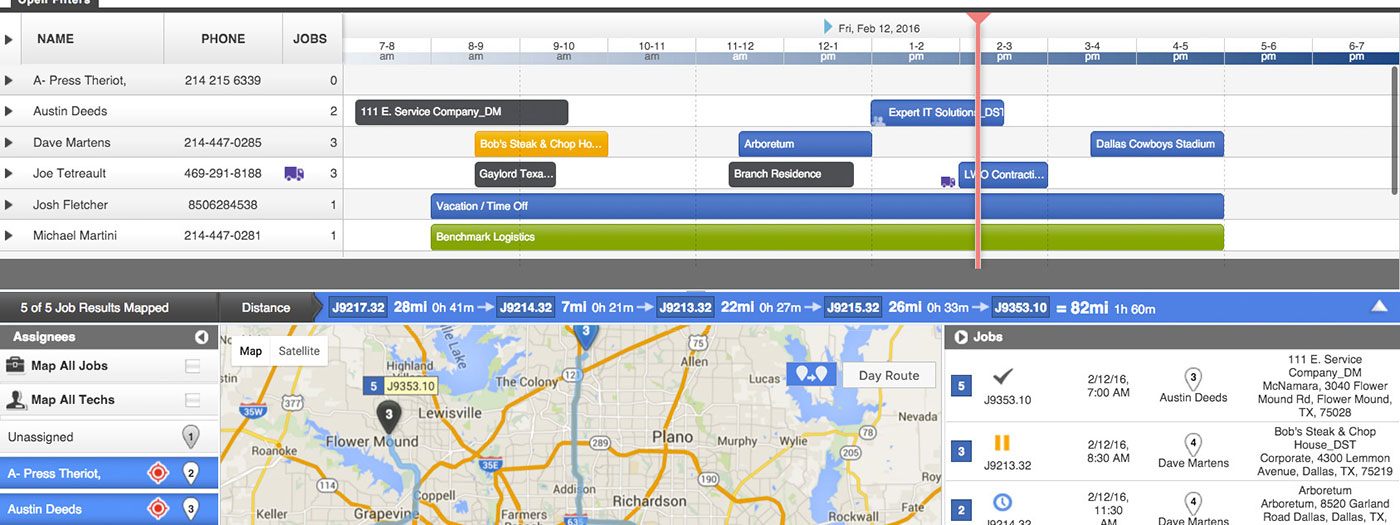Click the J9353.10 job in the route bar
Screen dimensions: 1400x525
(x=1020, y=308)
